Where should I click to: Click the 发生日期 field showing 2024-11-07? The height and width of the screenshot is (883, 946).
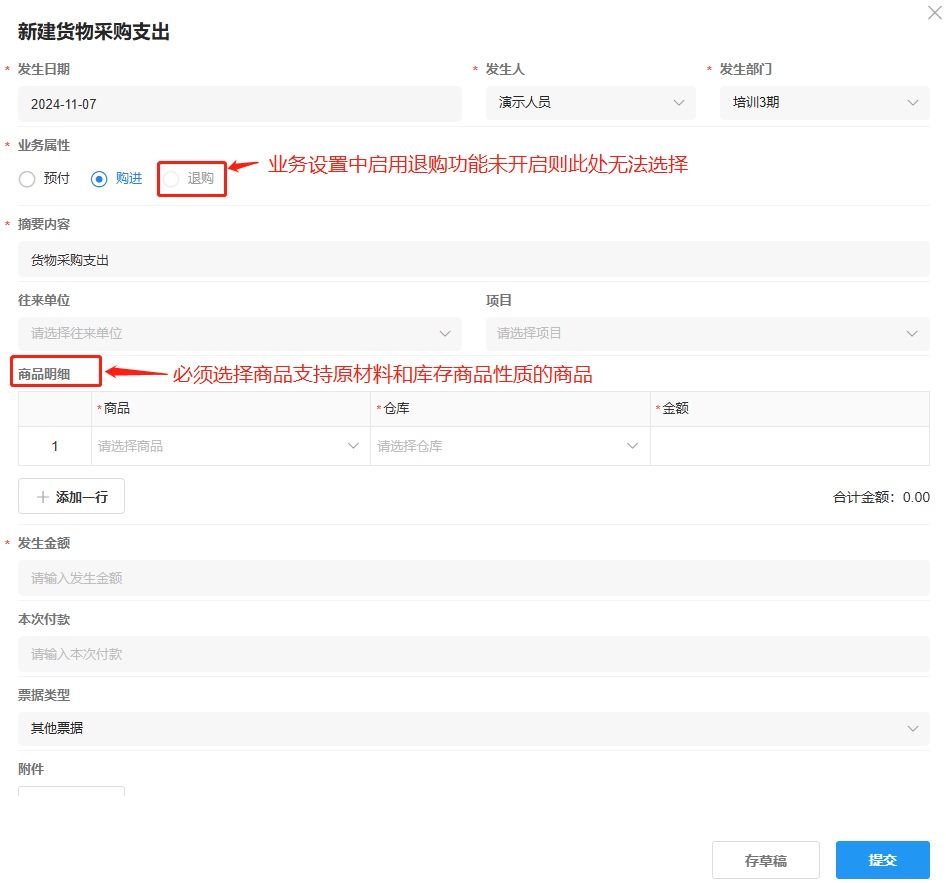(240, 102)
